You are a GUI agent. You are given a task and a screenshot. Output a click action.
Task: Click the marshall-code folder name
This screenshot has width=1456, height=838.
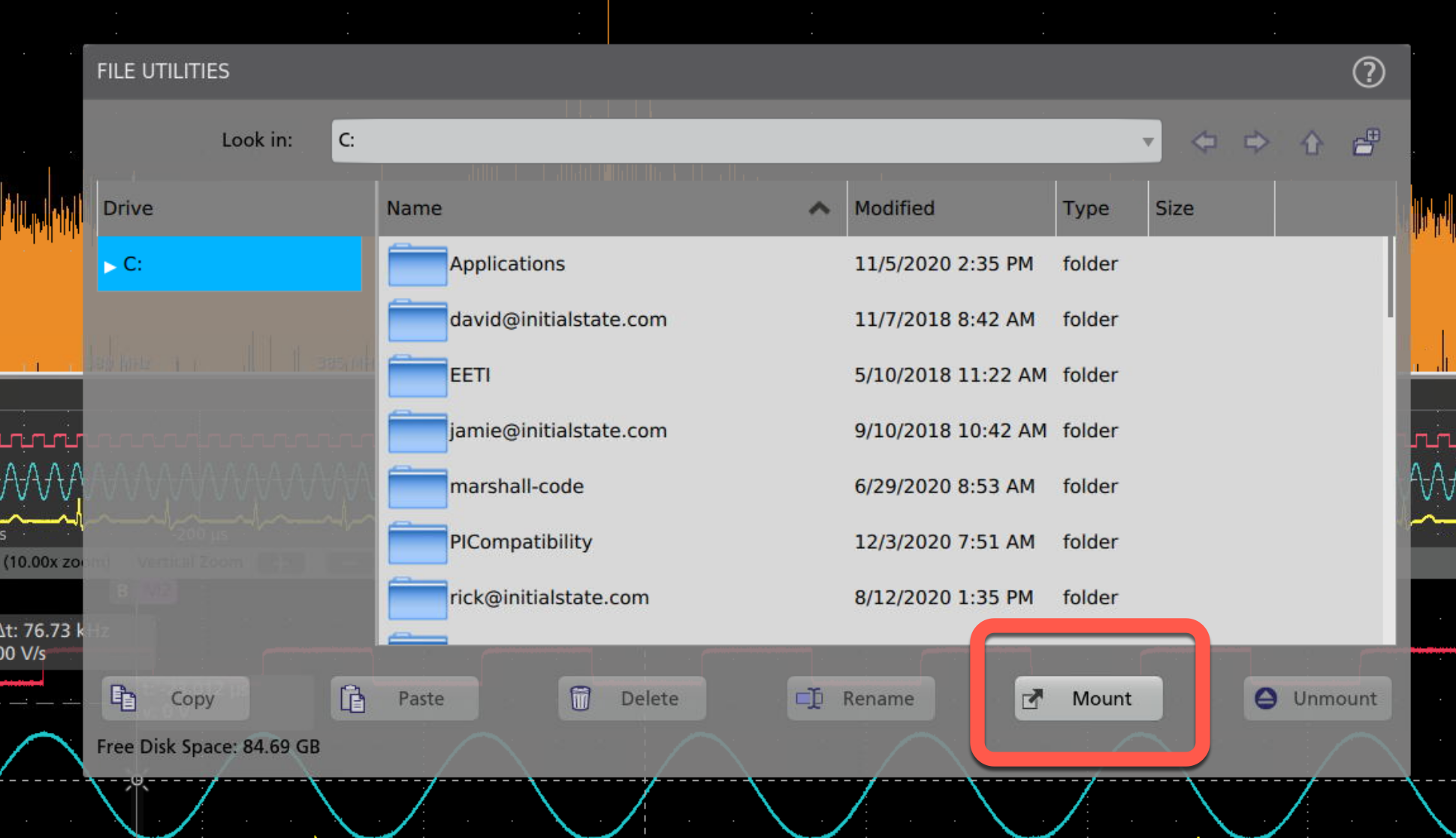tap(516, 486)
